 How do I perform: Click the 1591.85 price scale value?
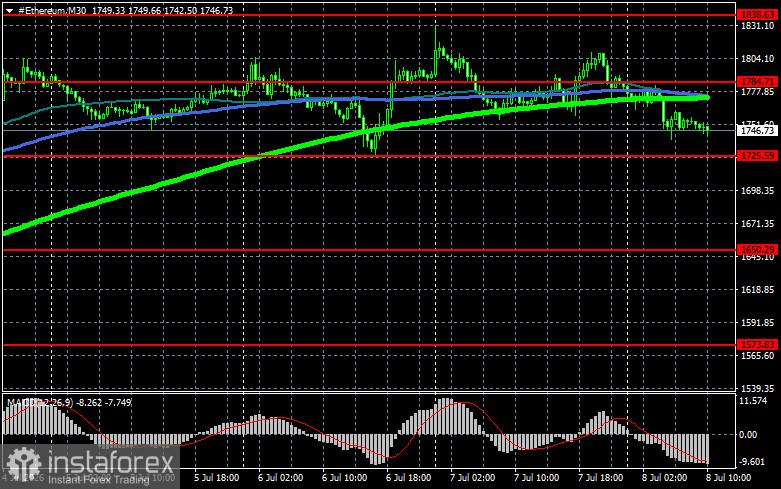[x=758, y=323]
